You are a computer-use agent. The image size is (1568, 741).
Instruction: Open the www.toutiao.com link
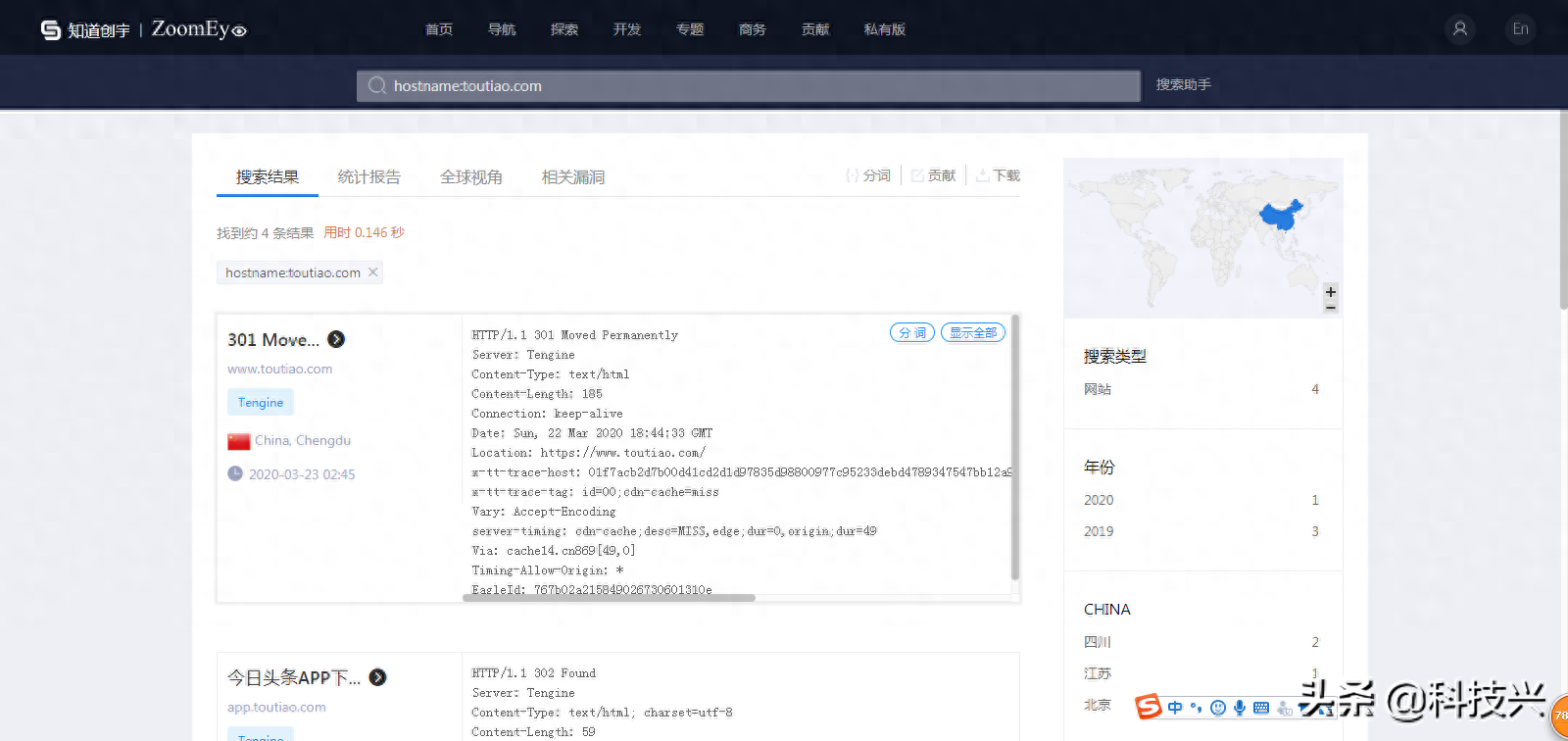coord(280,369)
